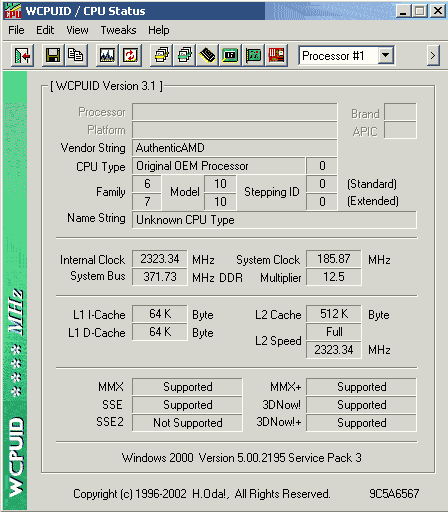Click the exit door toolbar icon
Image resolution: width=448 pixels, height=512 pixels.
(x=22, y=55)
